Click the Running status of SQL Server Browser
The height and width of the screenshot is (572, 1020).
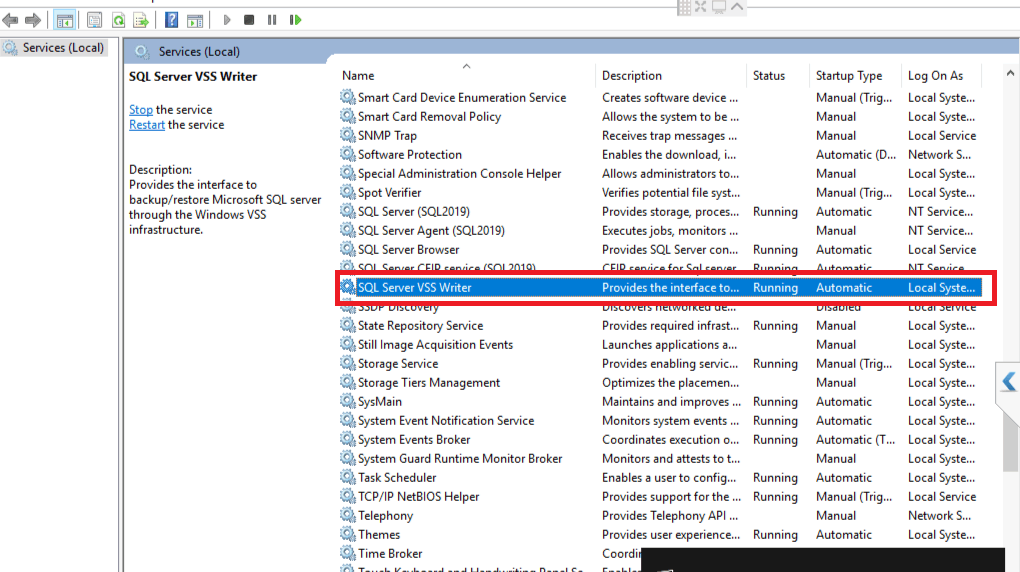[x=775, y=249]
